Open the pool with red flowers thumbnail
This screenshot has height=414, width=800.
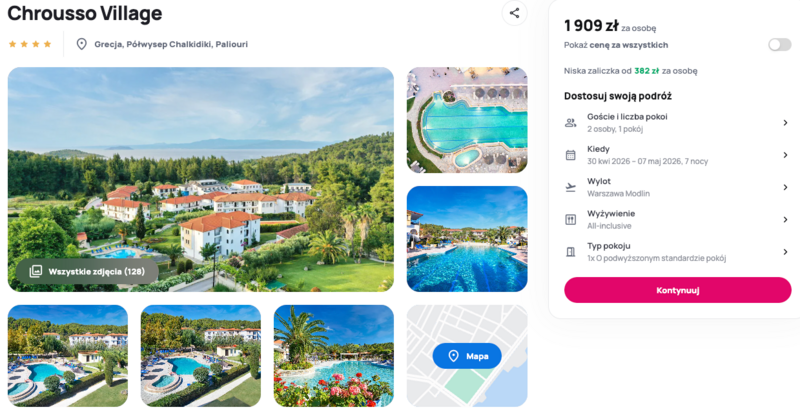(334, 356)
